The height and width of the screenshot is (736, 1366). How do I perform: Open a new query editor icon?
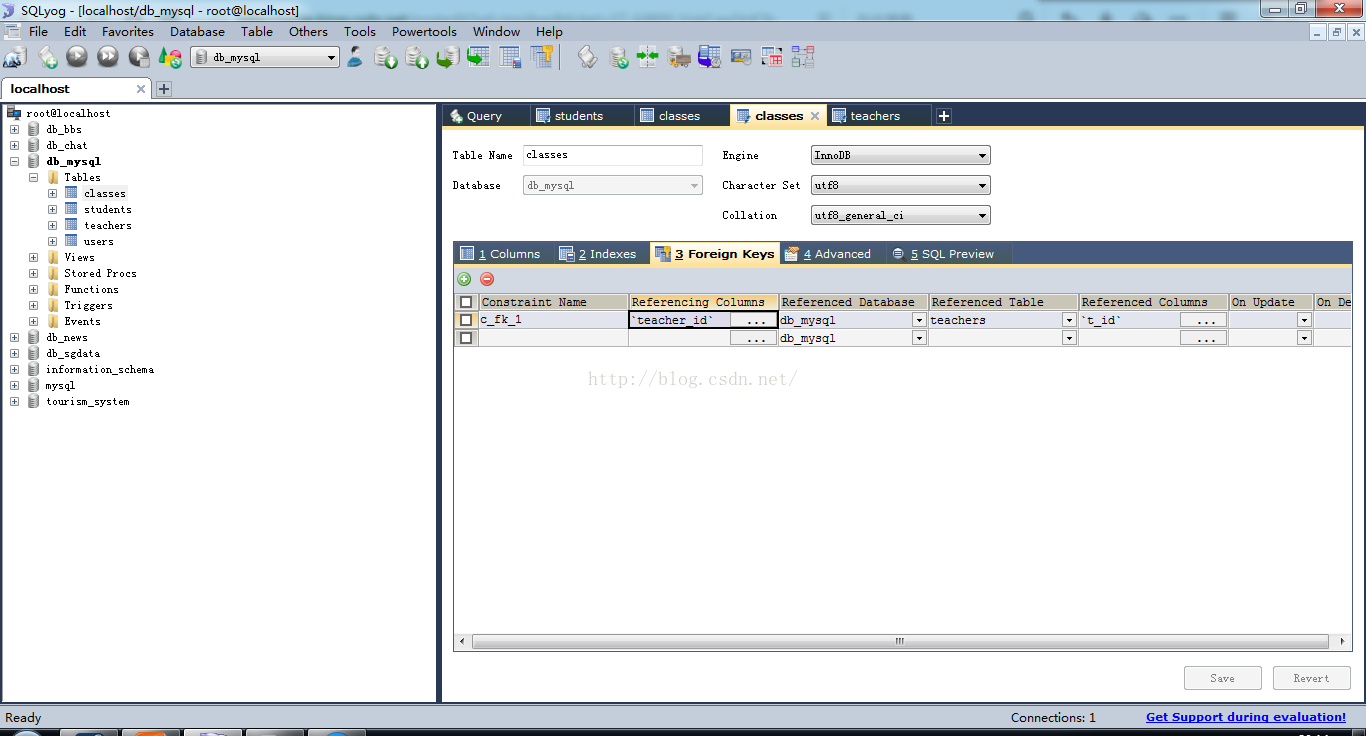click(x=47, y=57)
